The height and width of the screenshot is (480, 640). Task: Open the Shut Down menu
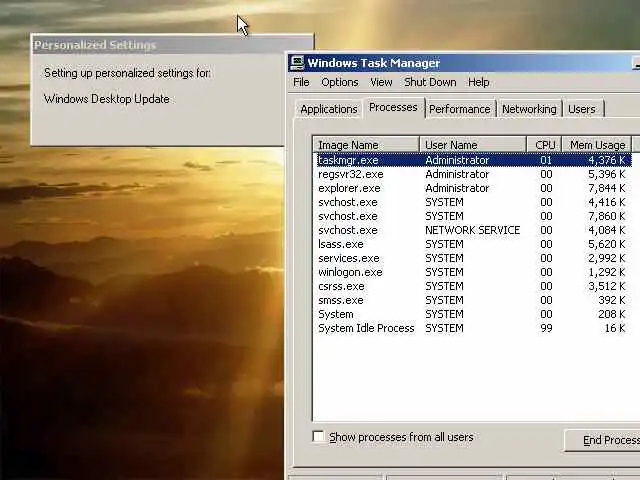pyautogui.click(x=430, y=82)
